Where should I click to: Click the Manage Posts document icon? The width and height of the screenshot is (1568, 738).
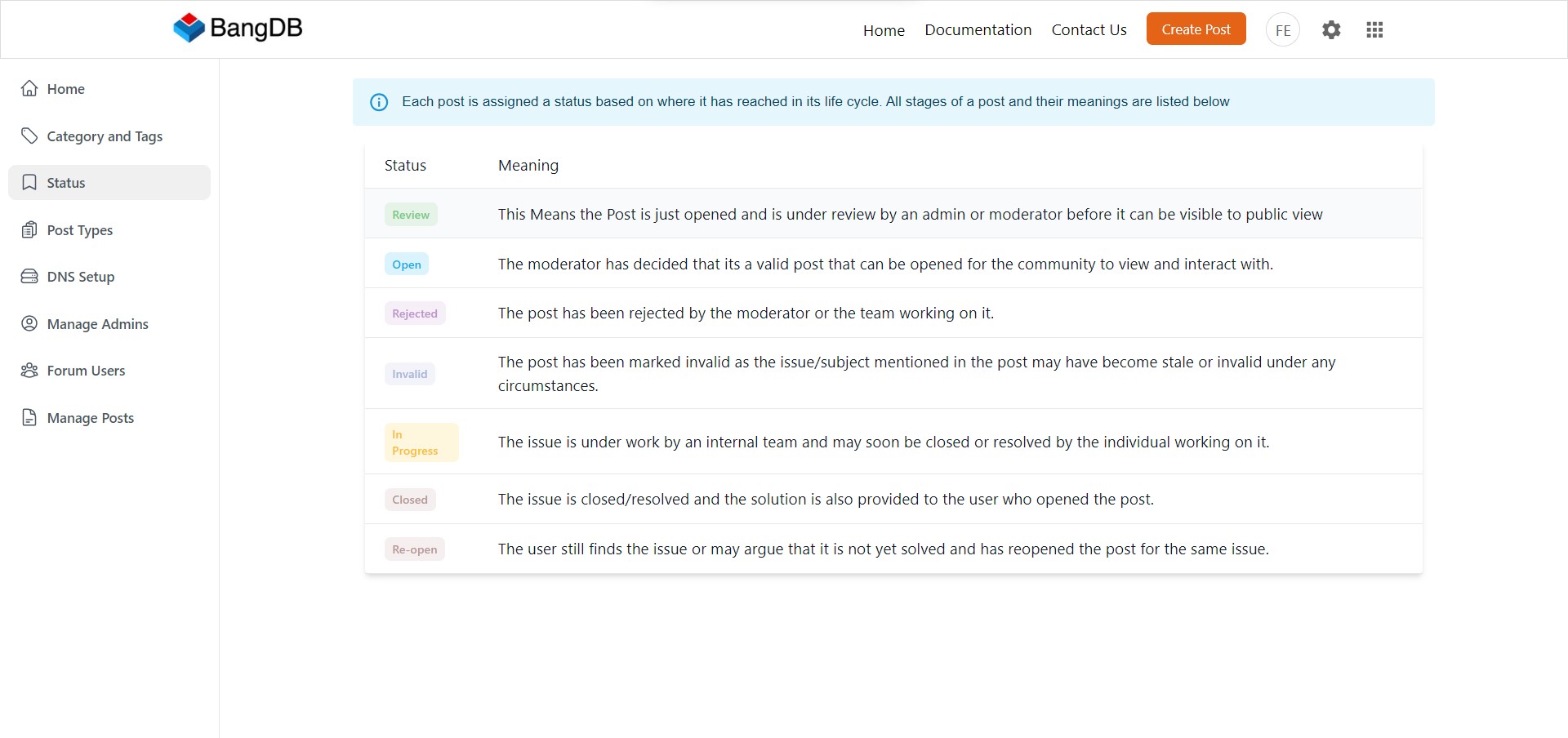click(x=29, y=417)
